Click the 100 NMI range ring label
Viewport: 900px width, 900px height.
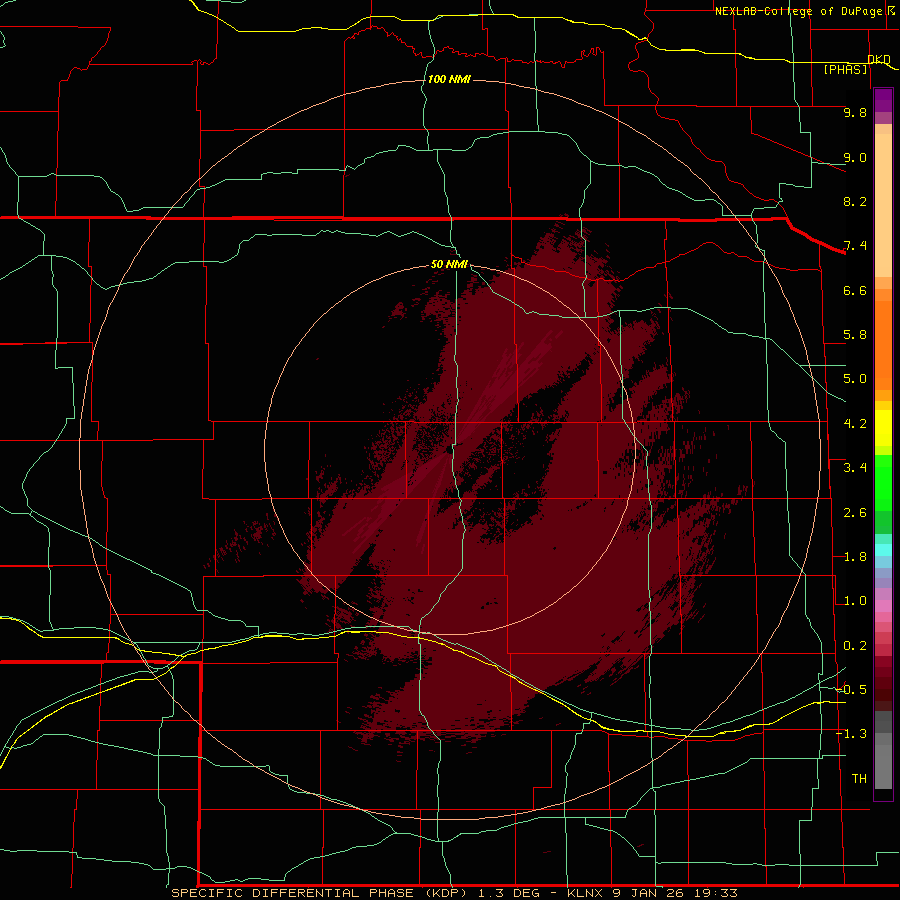(449, 79)
